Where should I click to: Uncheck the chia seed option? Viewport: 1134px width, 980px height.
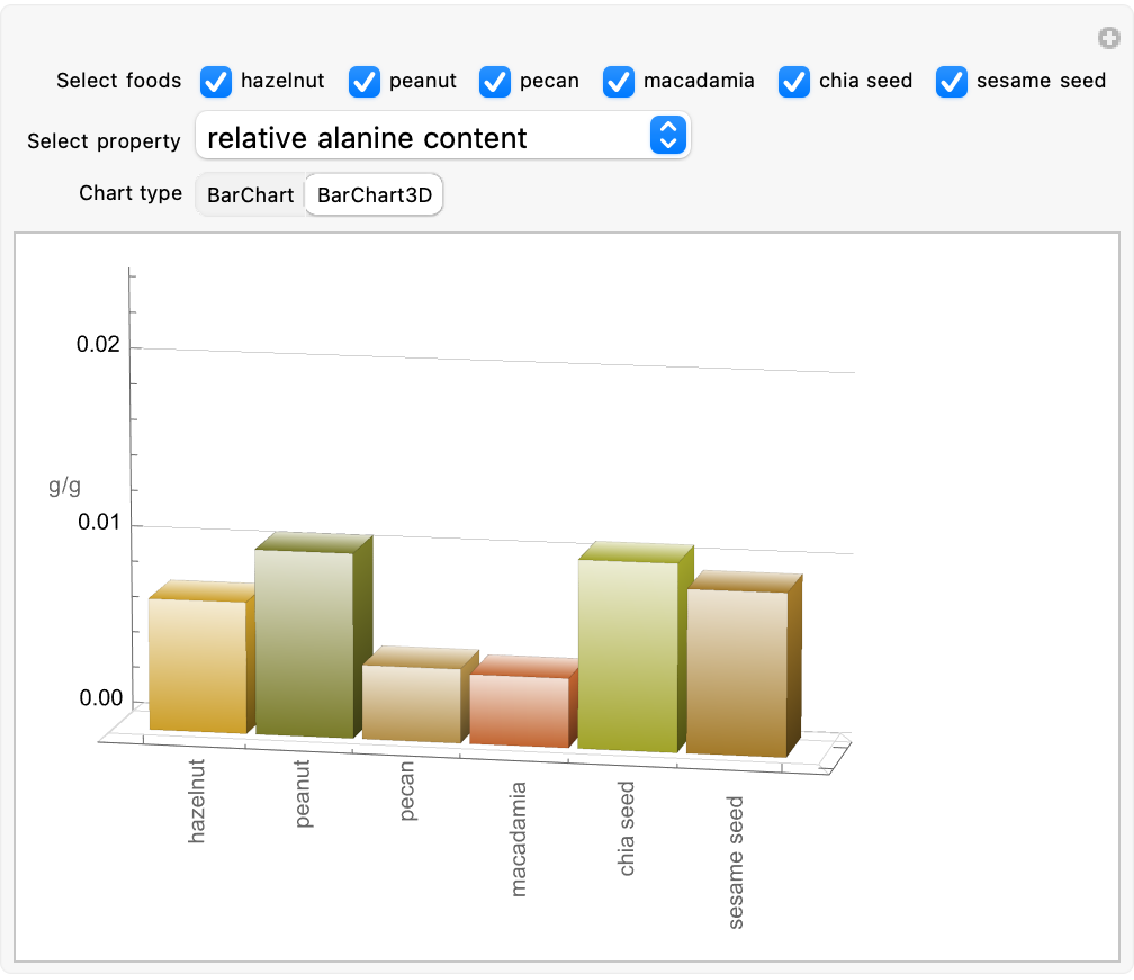[x=795, y=81]
